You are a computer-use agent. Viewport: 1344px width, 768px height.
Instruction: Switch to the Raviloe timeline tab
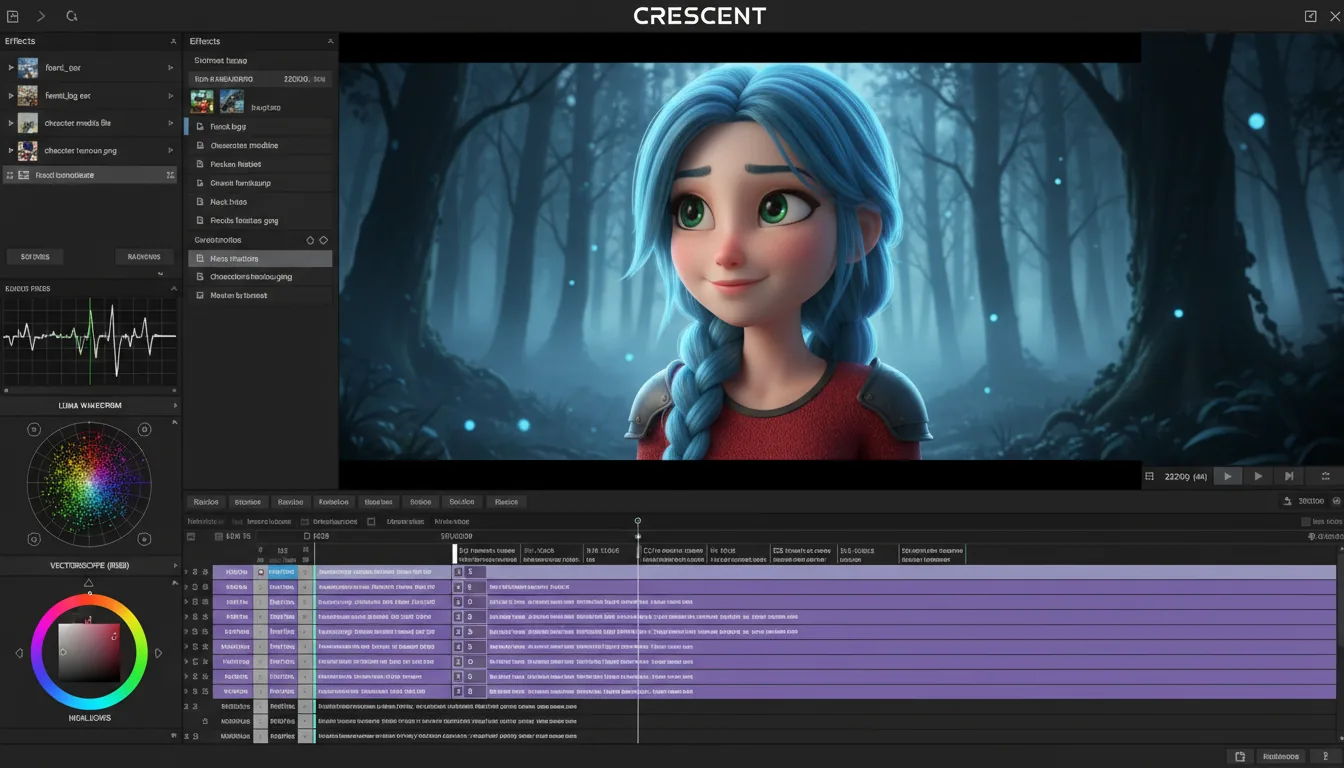[290, 502]
